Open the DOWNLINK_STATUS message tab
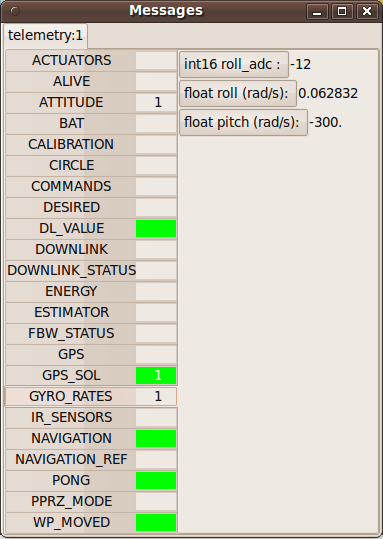Viewport: 383px width, 539px height. coord(91,270)
